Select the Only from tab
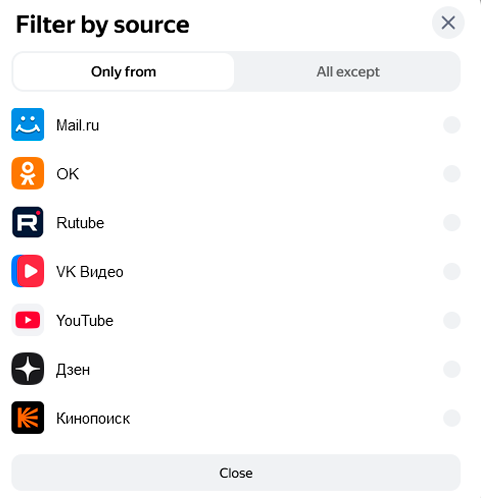 pyautogui.click(x=123, y=72)
